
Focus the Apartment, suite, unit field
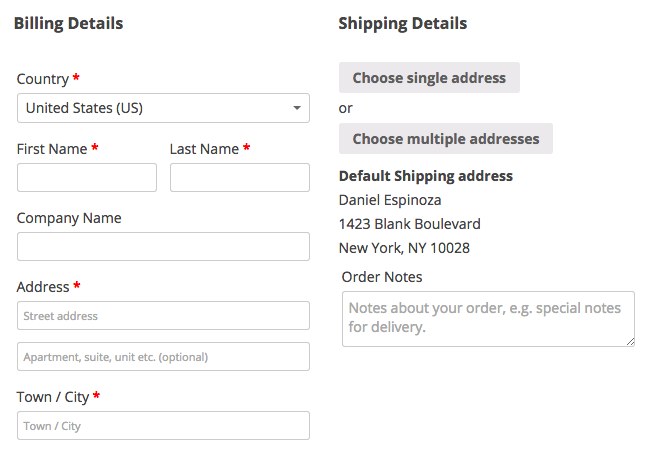163,357
